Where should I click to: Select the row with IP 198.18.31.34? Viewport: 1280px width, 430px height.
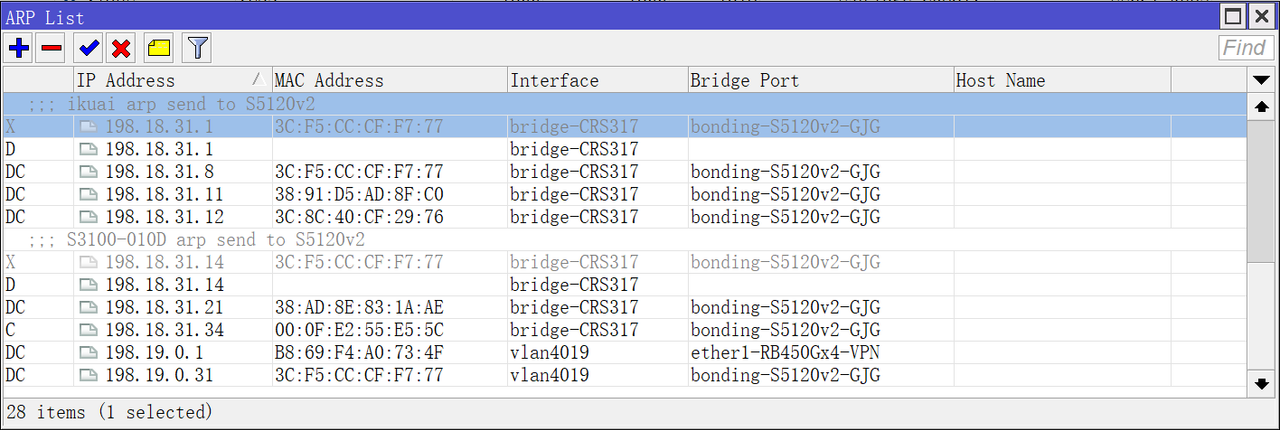point(625,330)
